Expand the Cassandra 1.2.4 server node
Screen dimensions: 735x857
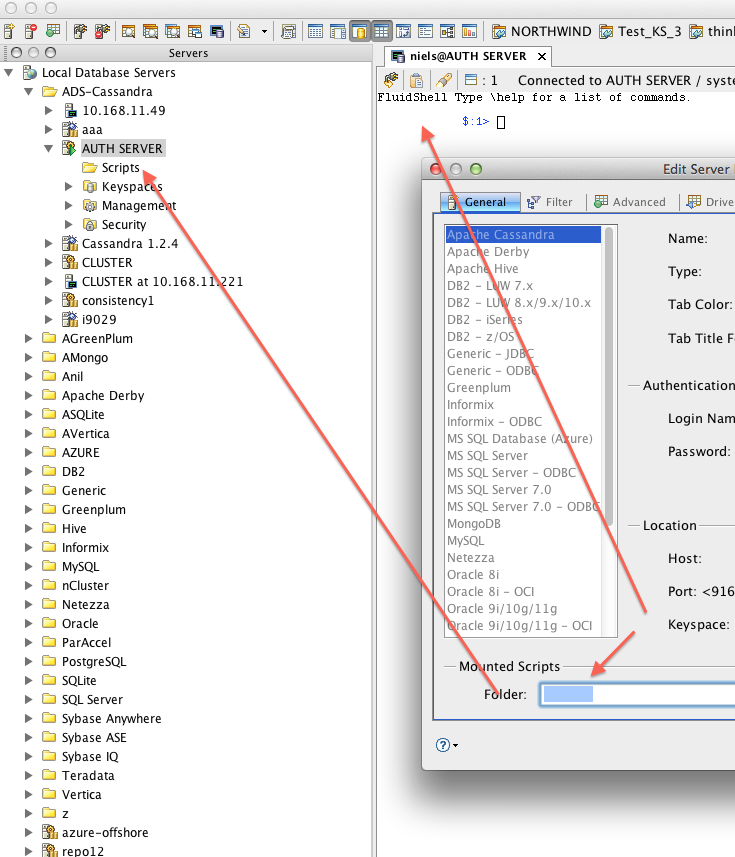tap(49, 243)
